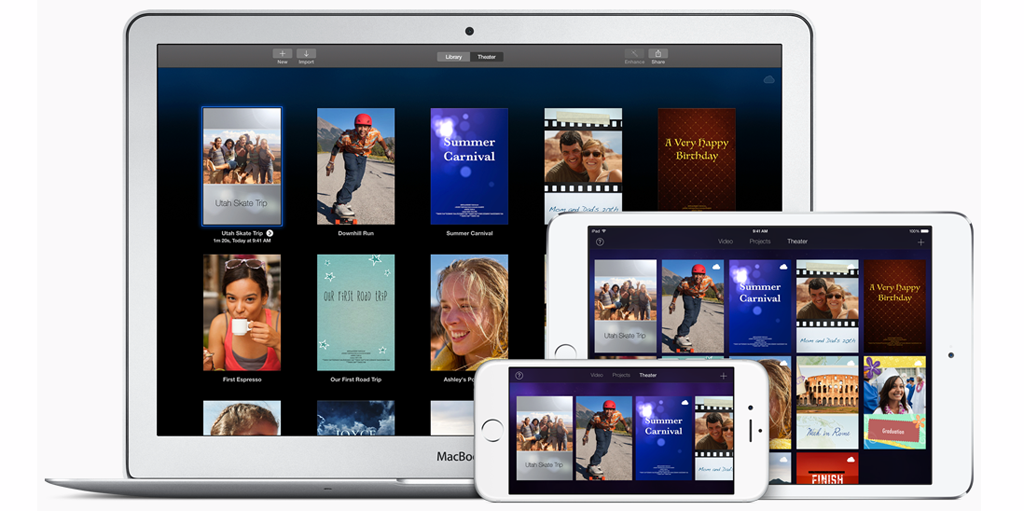
Task: Tap the help question mark on the iPhone
Action: 519,375
